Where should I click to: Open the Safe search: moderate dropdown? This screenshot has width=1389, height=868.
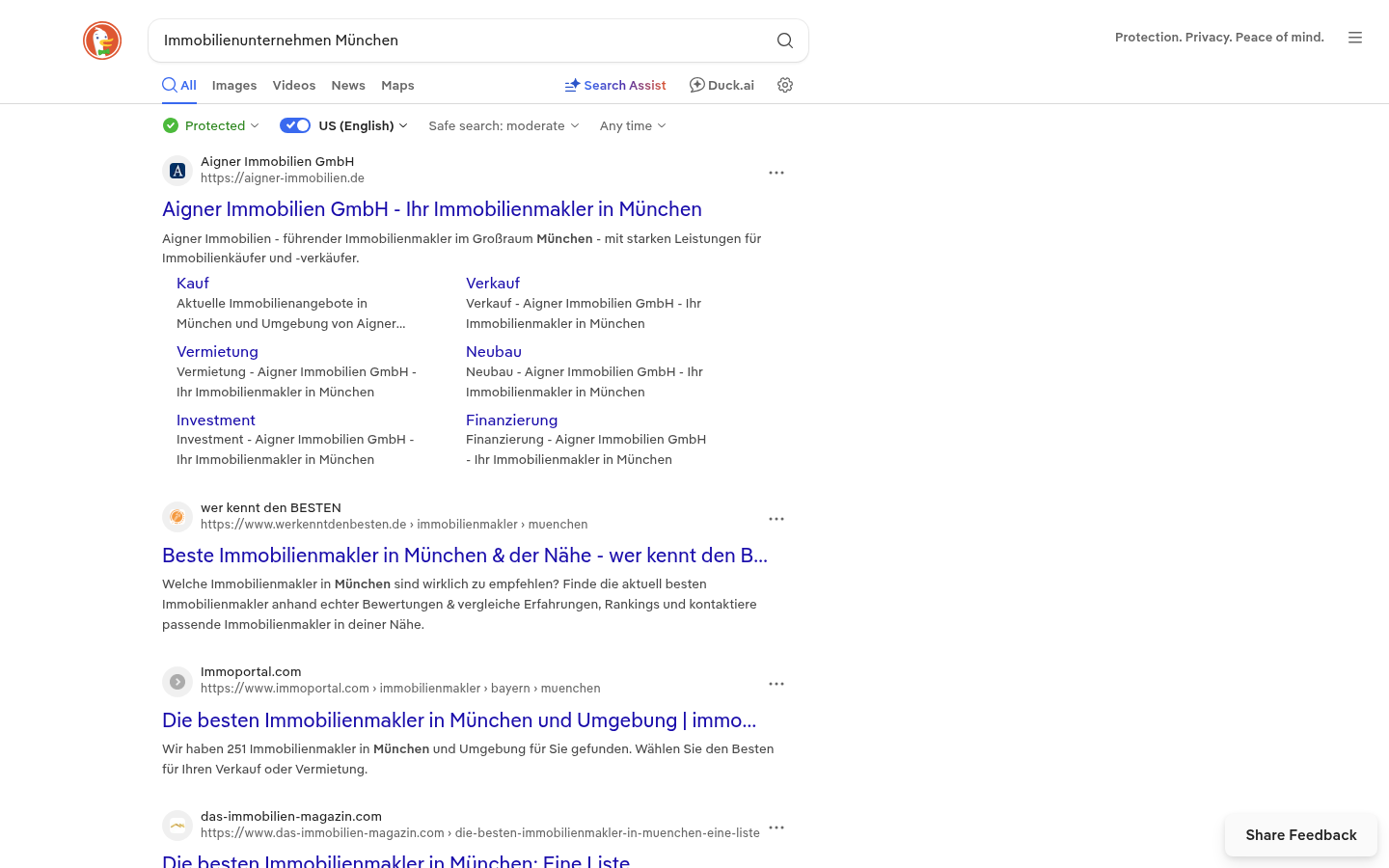[x=504, y=125]
